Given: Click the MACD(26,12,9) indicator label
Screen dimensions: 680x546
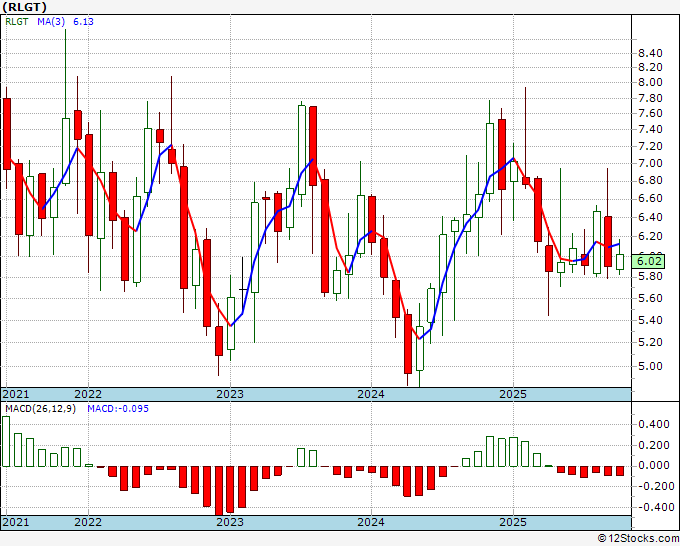Looking at the screenshot, I should pos(40,409).
